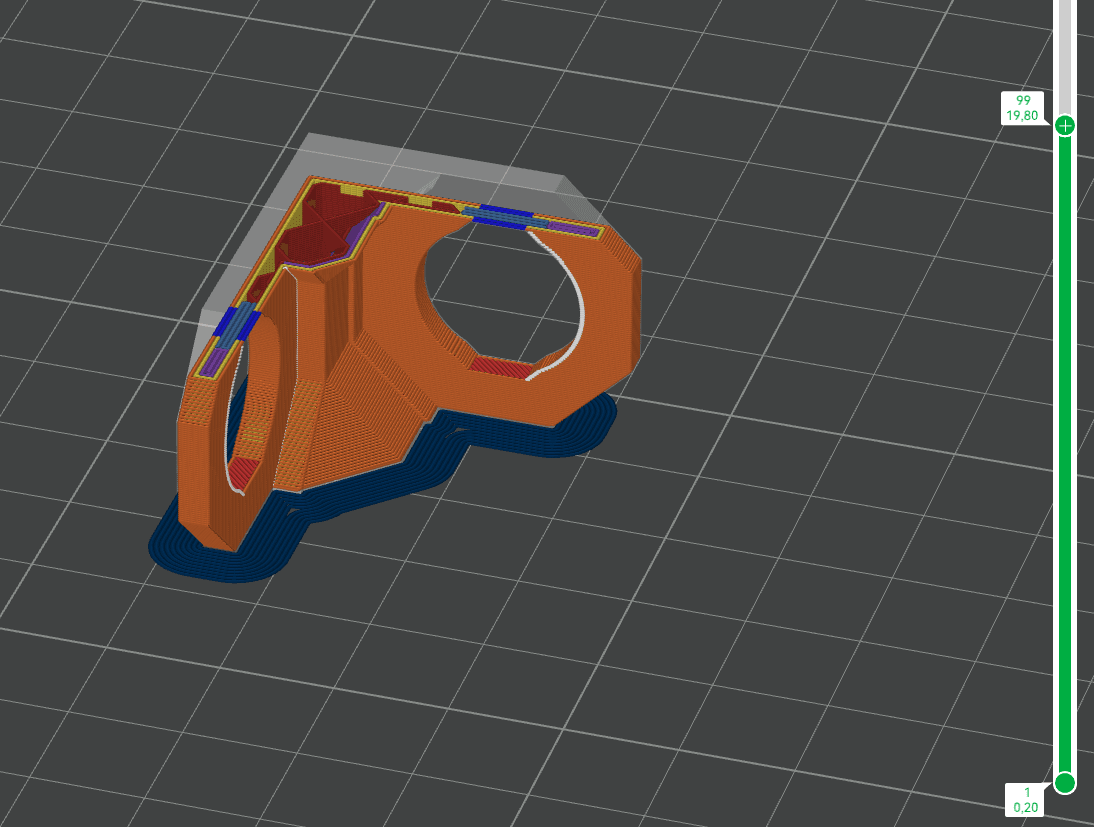Click the plus icon on upper slider handle
Screen dimensions: 1094x827
point(1065,126)
